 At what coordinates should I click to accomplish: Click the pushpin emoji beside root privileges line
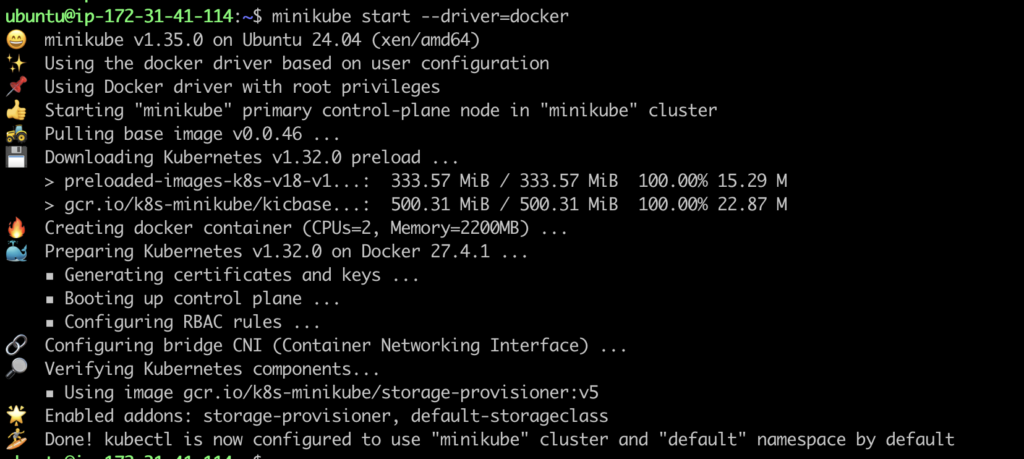[x=15, y=87]
